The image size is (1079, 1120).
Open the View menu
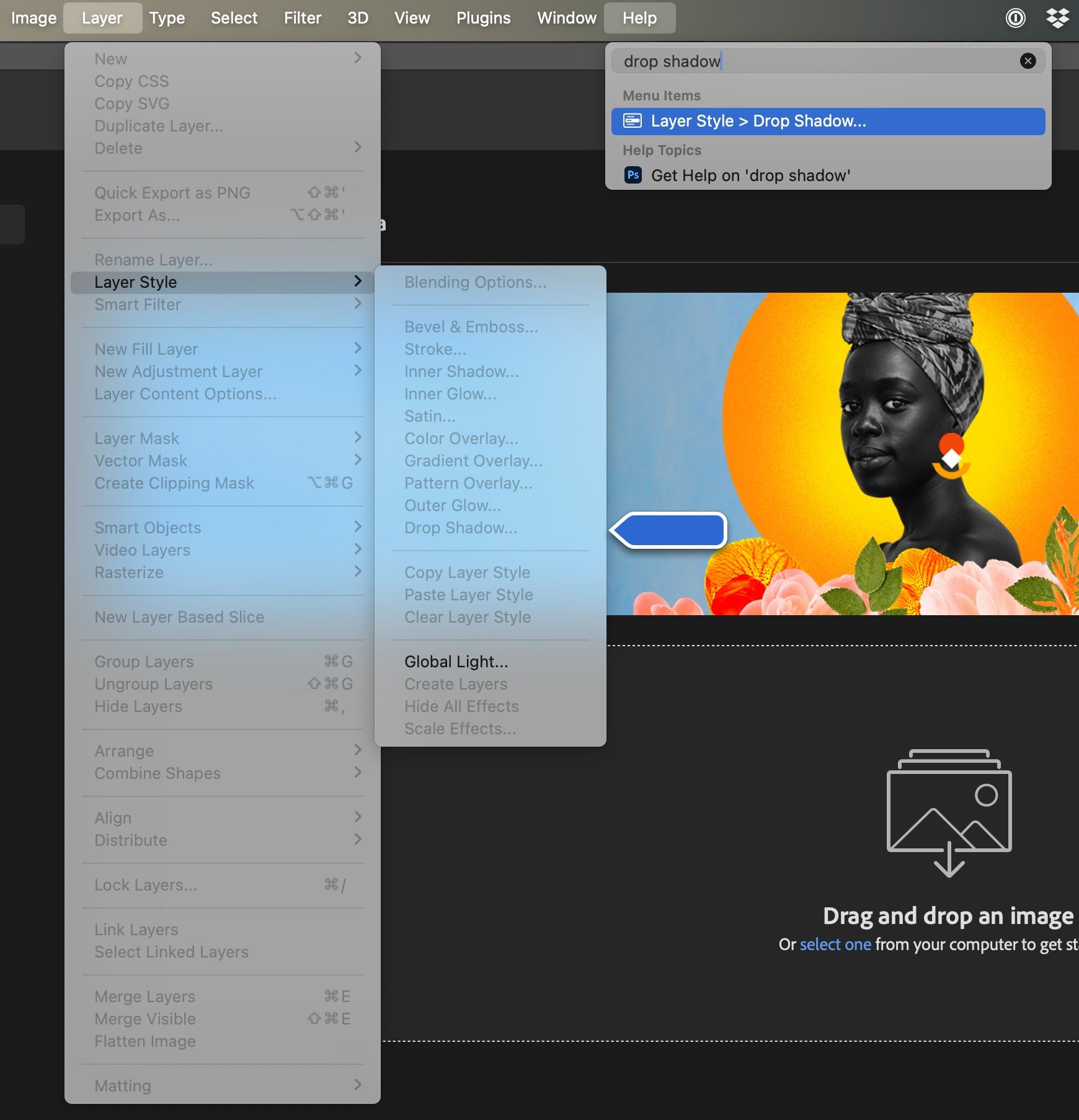[412, 18]
